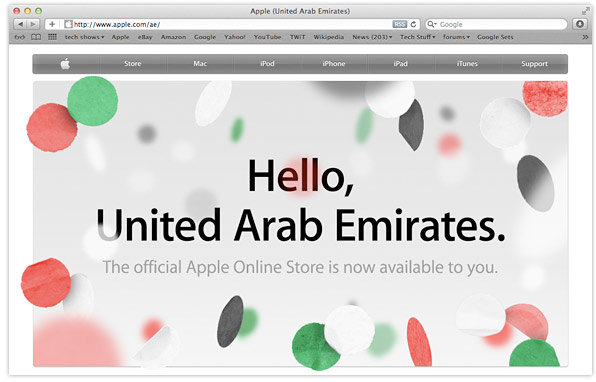This screenshot has height=382, width=596.
Task: Open the Wikipedia bookmark
Action: [x=329, y=37]
